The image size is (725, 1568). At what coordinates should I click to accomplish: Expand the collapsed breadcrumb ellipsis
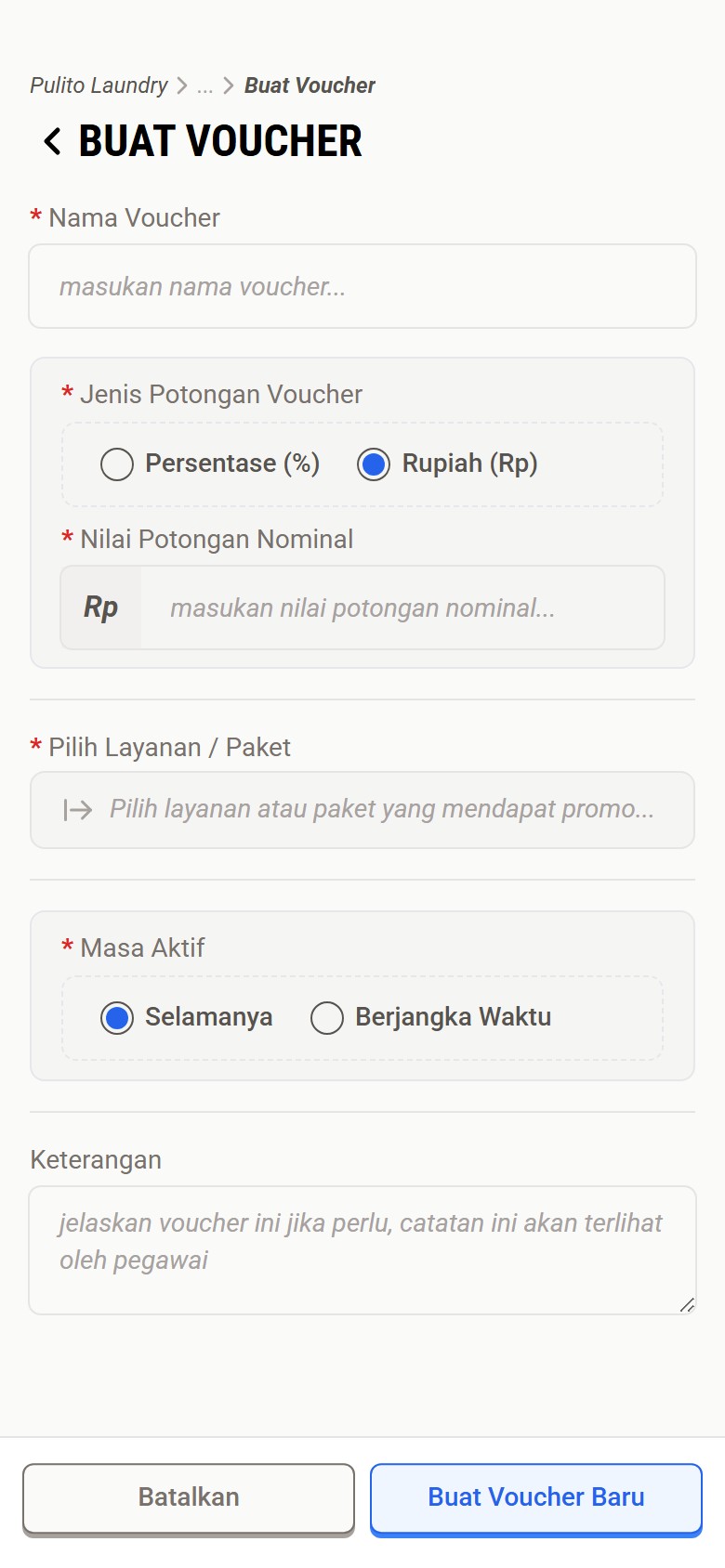pyautogui.click(x=204, y=86)
